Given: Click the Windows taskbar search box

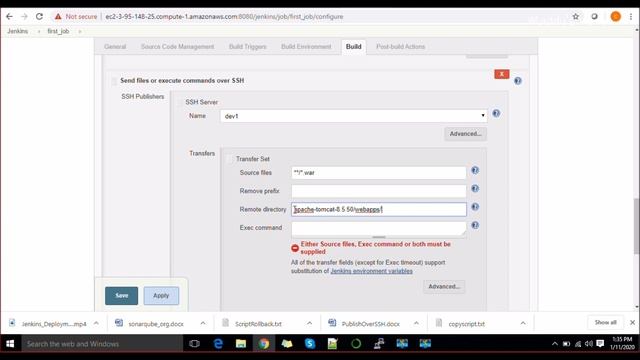Looking at the screenshot, I should [x=102, y=344].
